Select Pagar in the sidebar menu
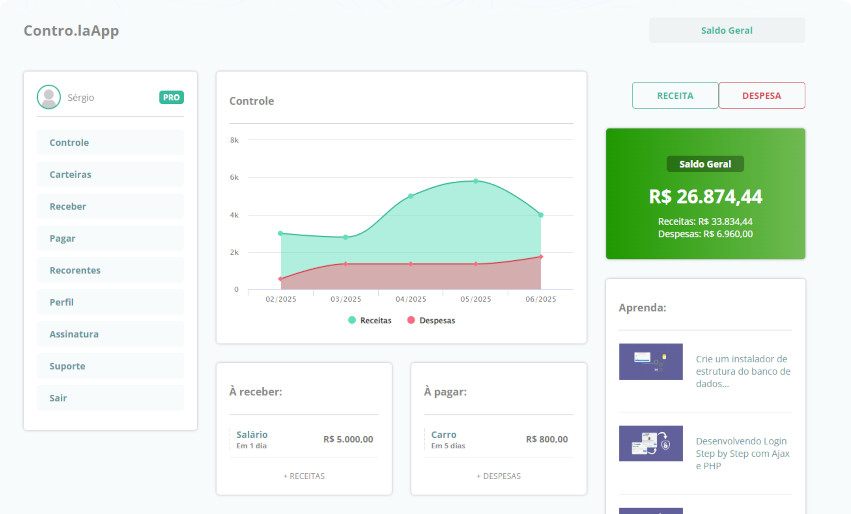The height and width of the screenshot is (514, 851). (x=110, y=238)
